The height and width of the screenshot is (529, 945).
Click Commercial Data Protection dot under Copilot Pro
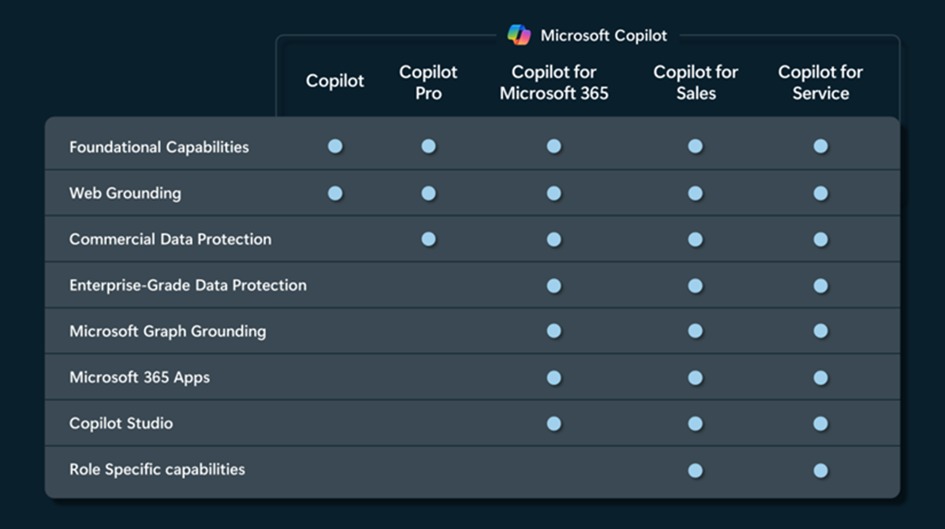428,239
